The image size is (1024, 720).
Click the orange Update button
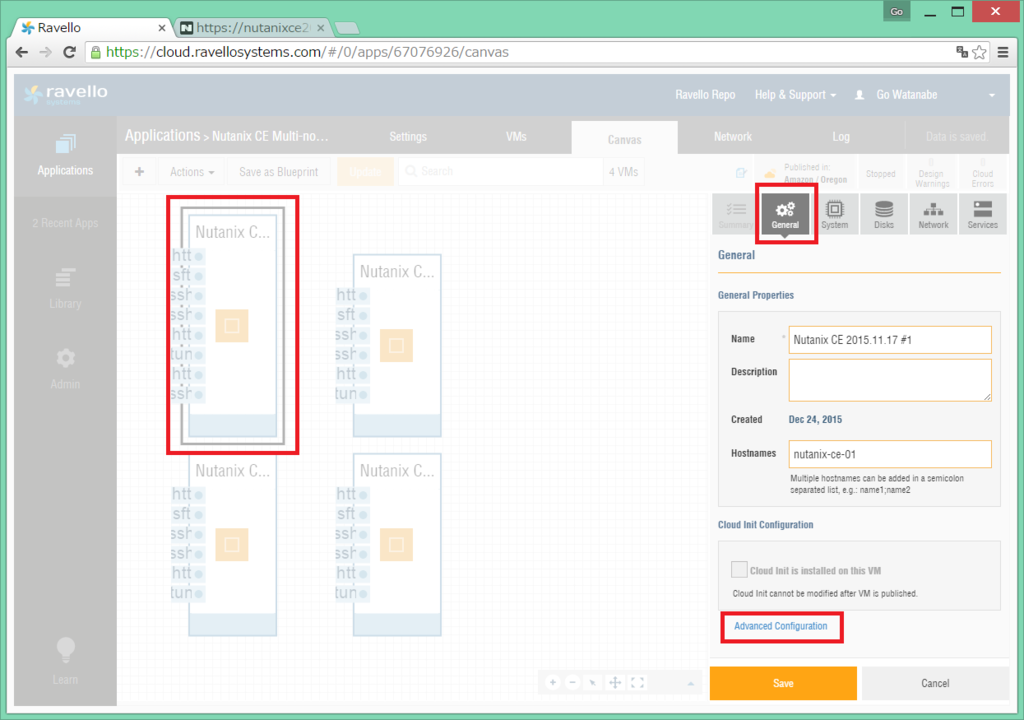[x=365, y=172]
